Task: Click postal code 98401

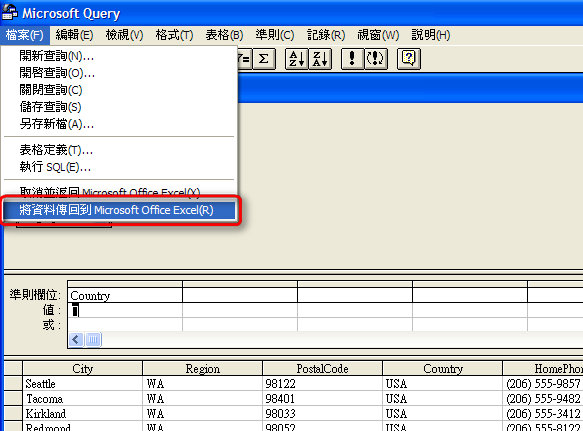Action: [x=322, y=399]
